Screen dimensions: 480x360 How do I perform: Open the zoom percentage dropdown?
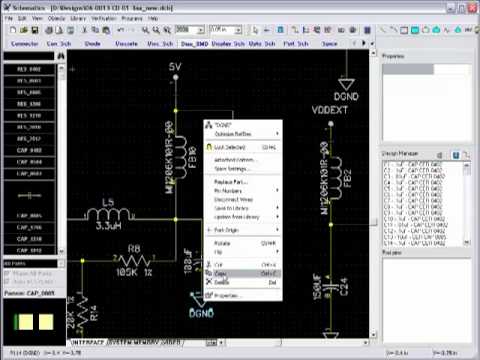pos(201,30)
